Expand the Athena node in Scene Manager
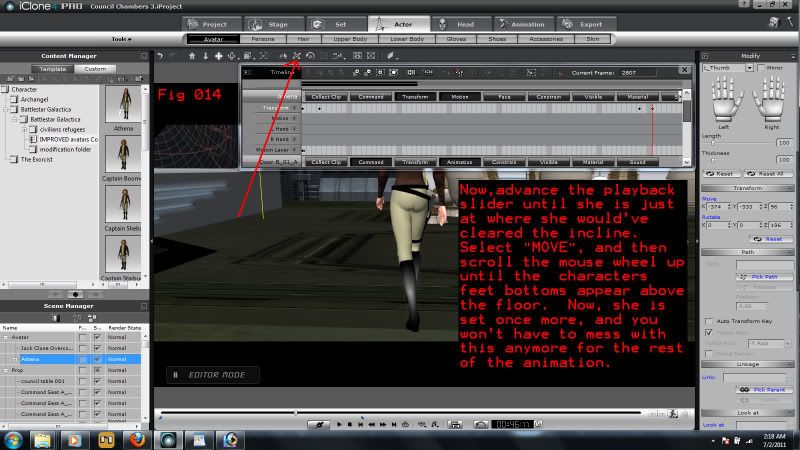Screen dimensions: 800x450 (x=15, y=359)
